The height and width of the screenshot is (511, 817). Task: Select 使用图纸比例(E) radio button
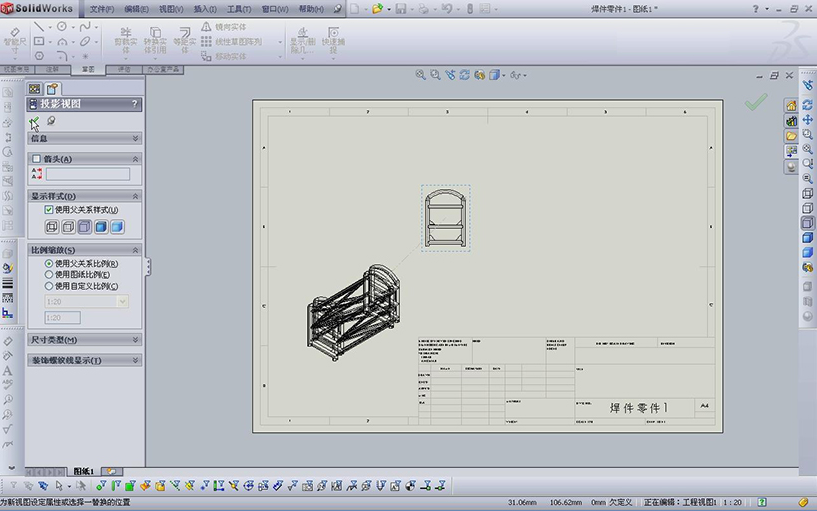tap(49, 275)
